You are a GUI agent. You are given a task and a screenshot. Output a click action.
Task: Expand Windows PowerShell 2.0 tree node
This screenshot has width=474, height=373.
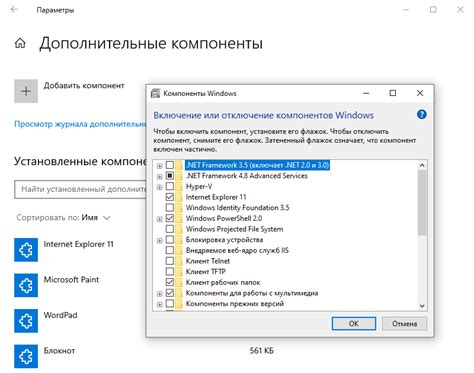tap(160, 219)
